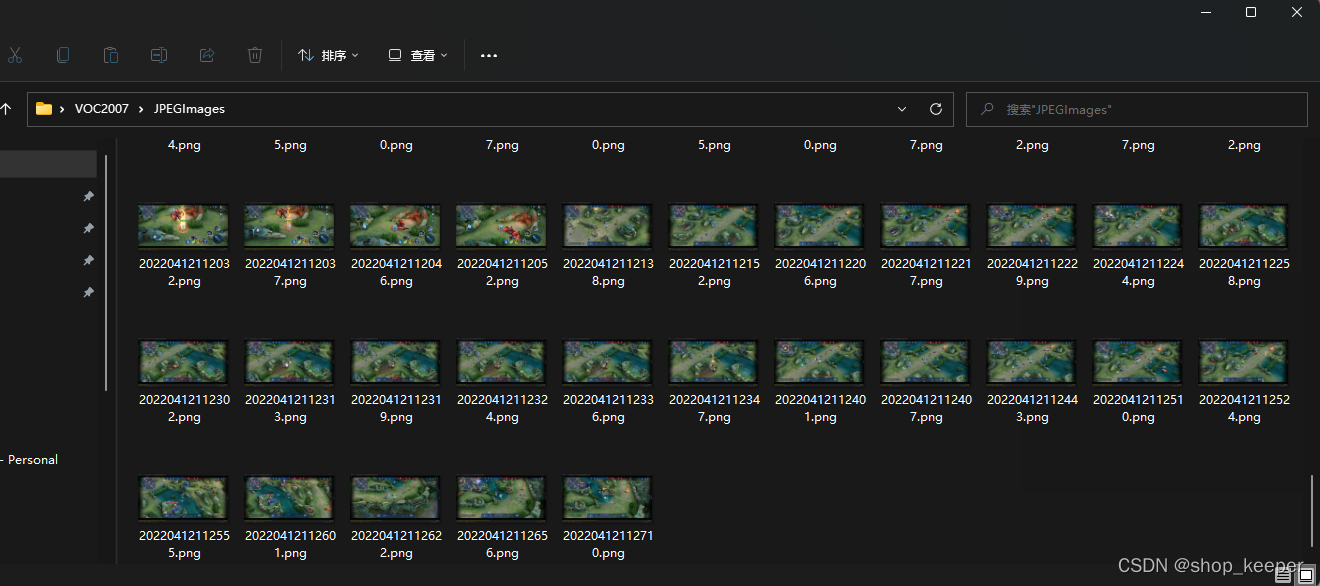Viewport: 1320px width, 586px height.
Task: Click file name text 20220412112524.png
Action: (x=1244, y=409)
